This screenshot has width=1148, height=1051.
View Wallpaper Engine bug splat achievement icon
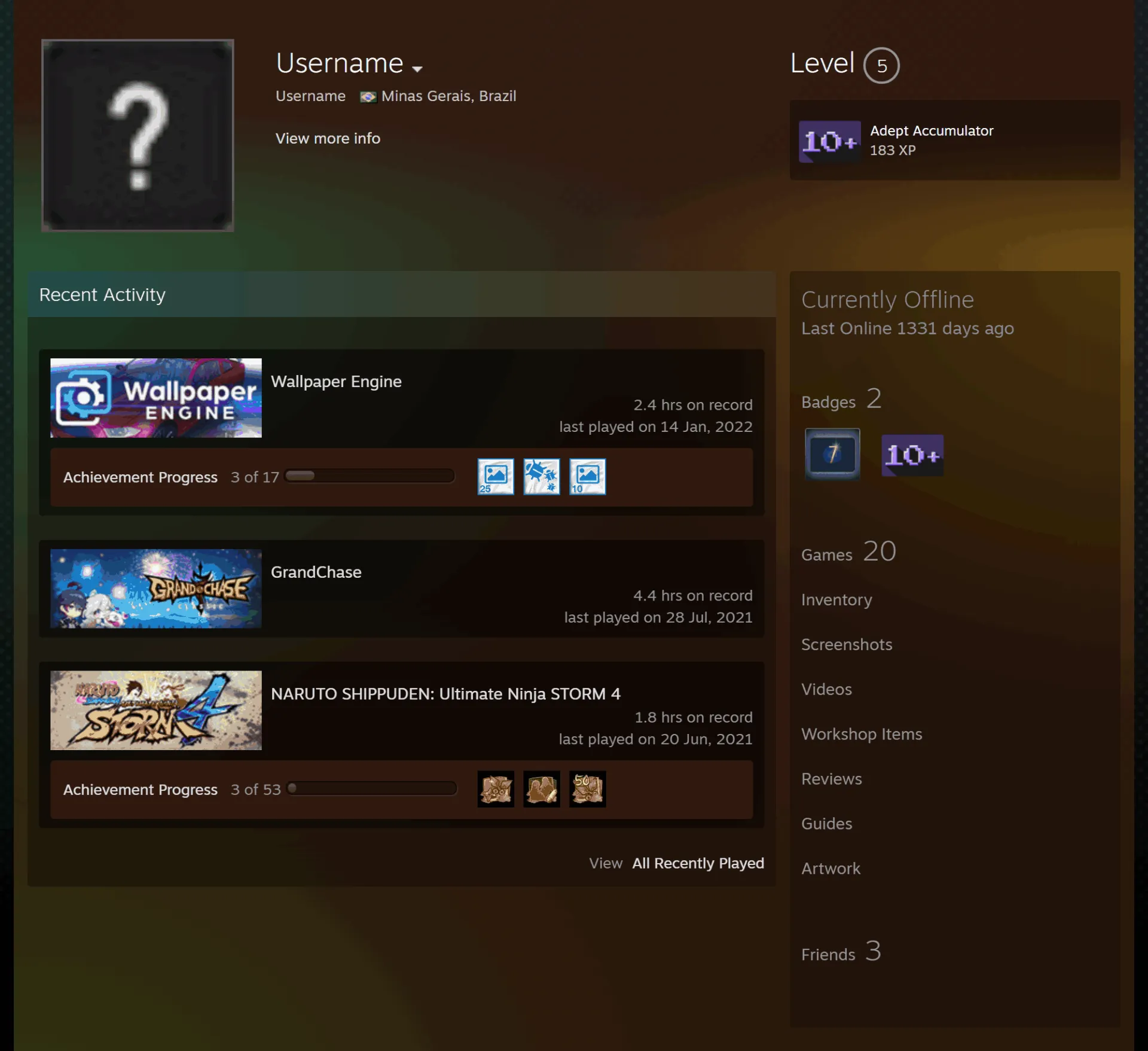coord(542,477)
